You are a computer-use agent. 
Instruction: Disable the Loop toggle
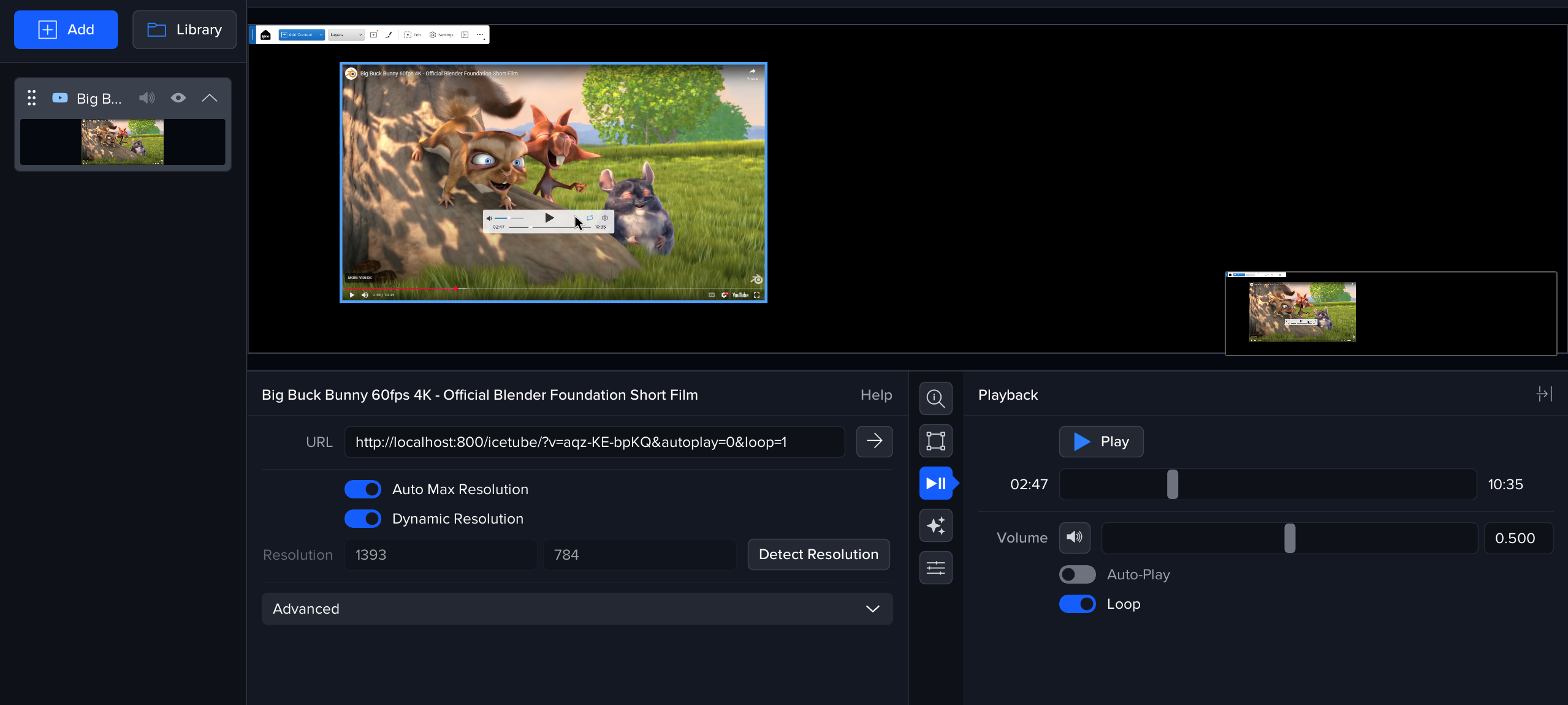pyautogui.click(x=1077, y=604)
